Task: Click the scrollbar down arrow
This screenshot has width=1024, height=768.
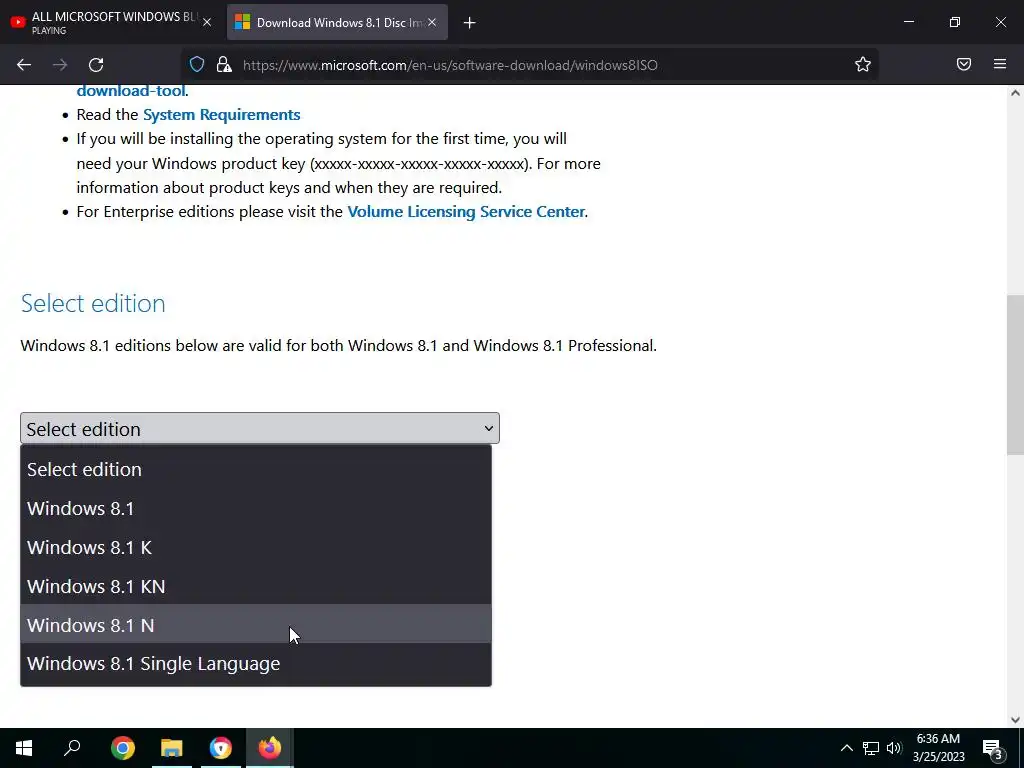Action: coord(1015,720)
